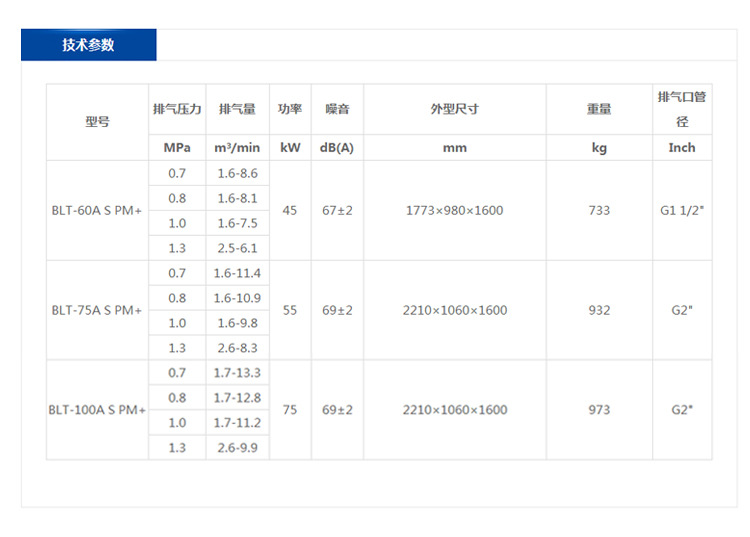Click the kg unit cell
The width and height of the screenshot is (750, 537).
[599, 148]
